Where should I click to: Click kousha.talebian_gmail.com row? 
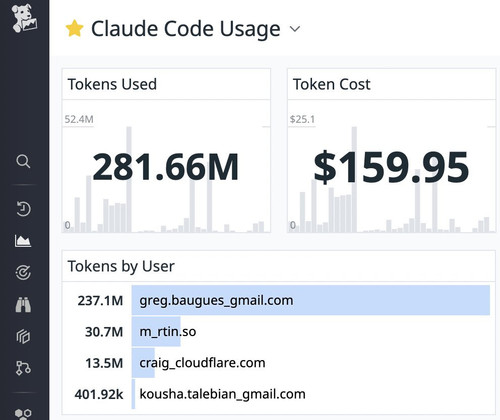278,394
